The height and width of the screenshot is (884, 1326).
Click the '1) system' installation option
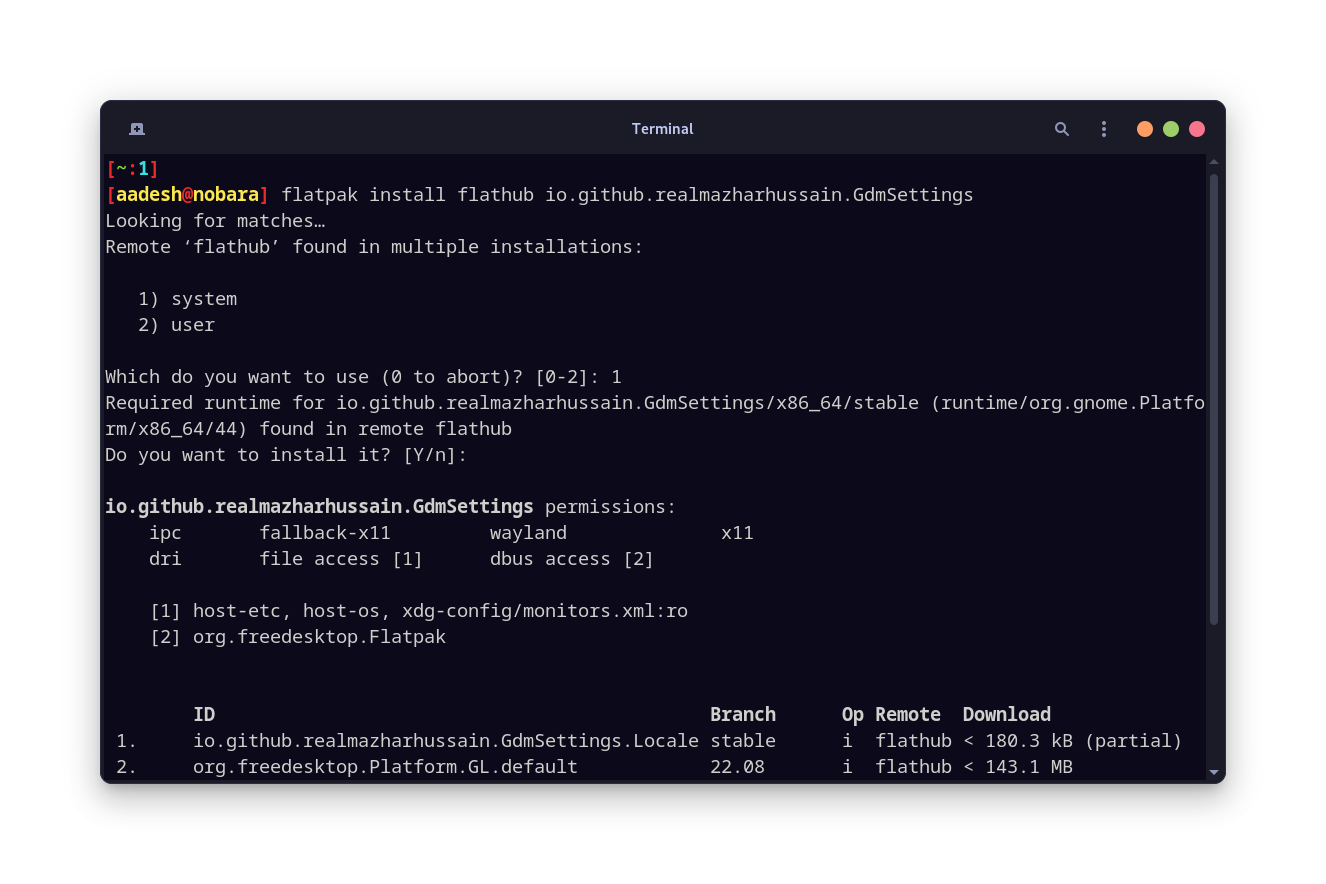tap(186, 298)
